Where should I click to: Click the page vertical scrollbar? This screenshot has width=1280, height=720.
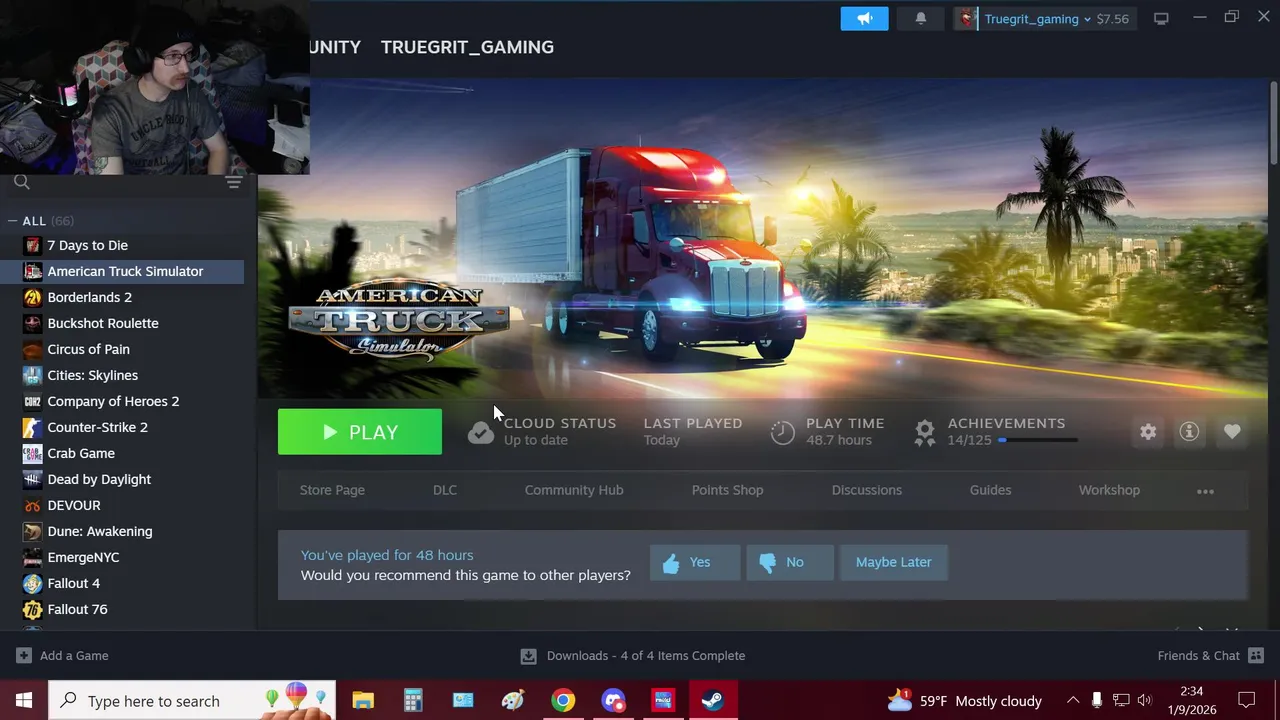(x=1273, y=122)
